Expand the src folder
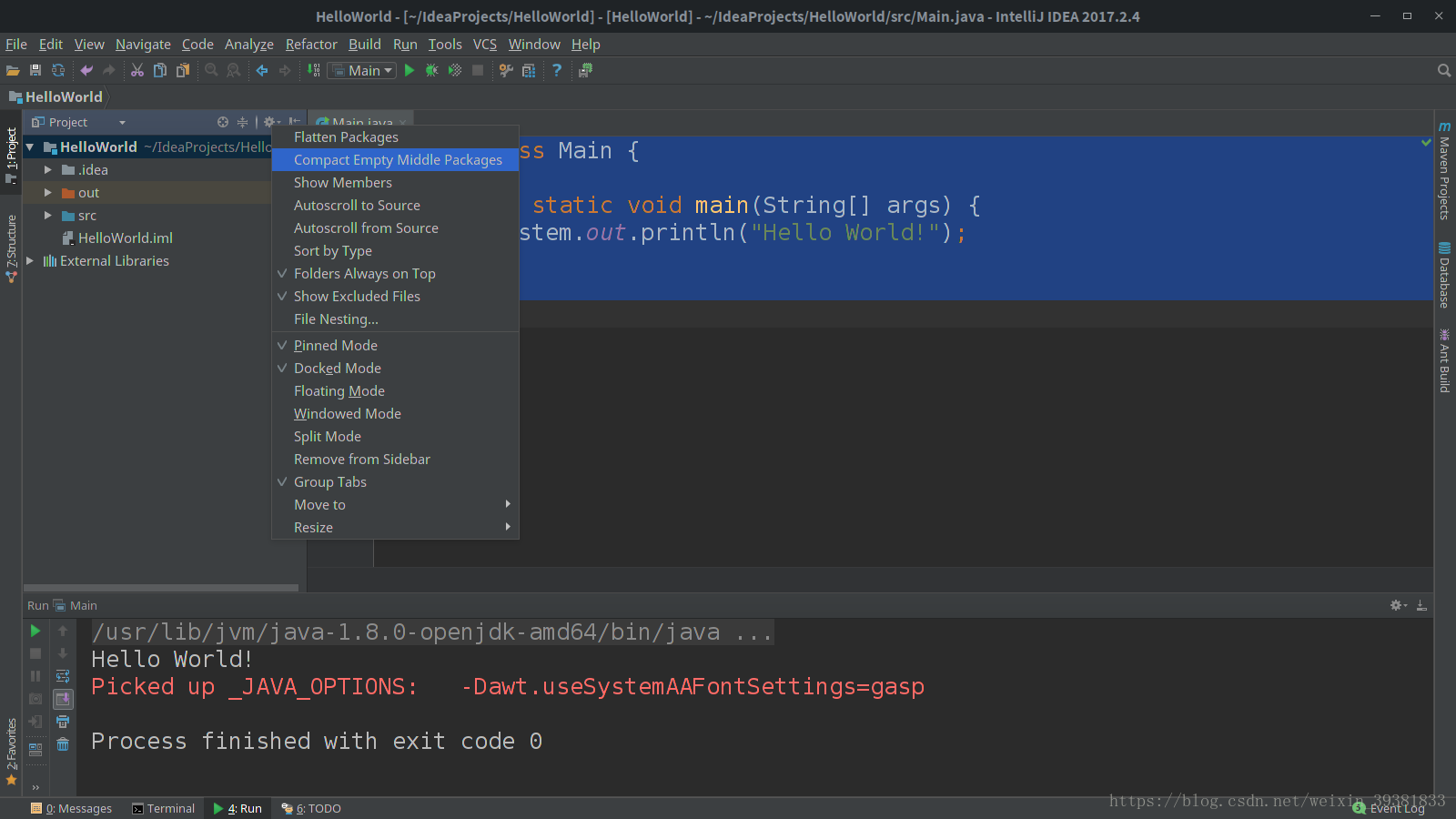The height and width of the screenshot is (819, 1456). pos(48,215)
